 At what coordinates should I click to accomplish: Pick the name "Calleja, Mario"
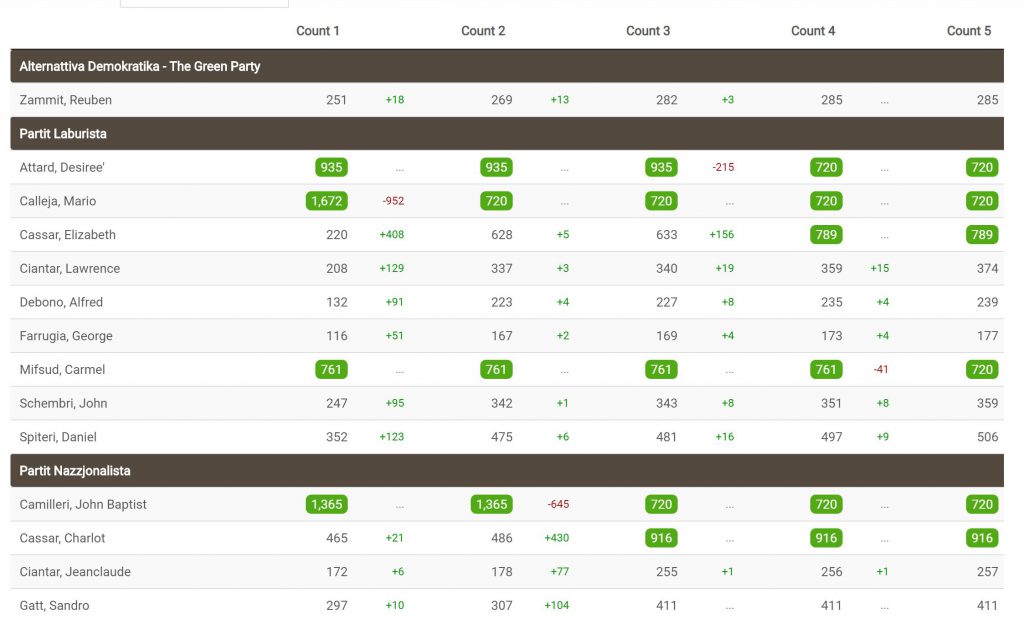tap(57, 201)
